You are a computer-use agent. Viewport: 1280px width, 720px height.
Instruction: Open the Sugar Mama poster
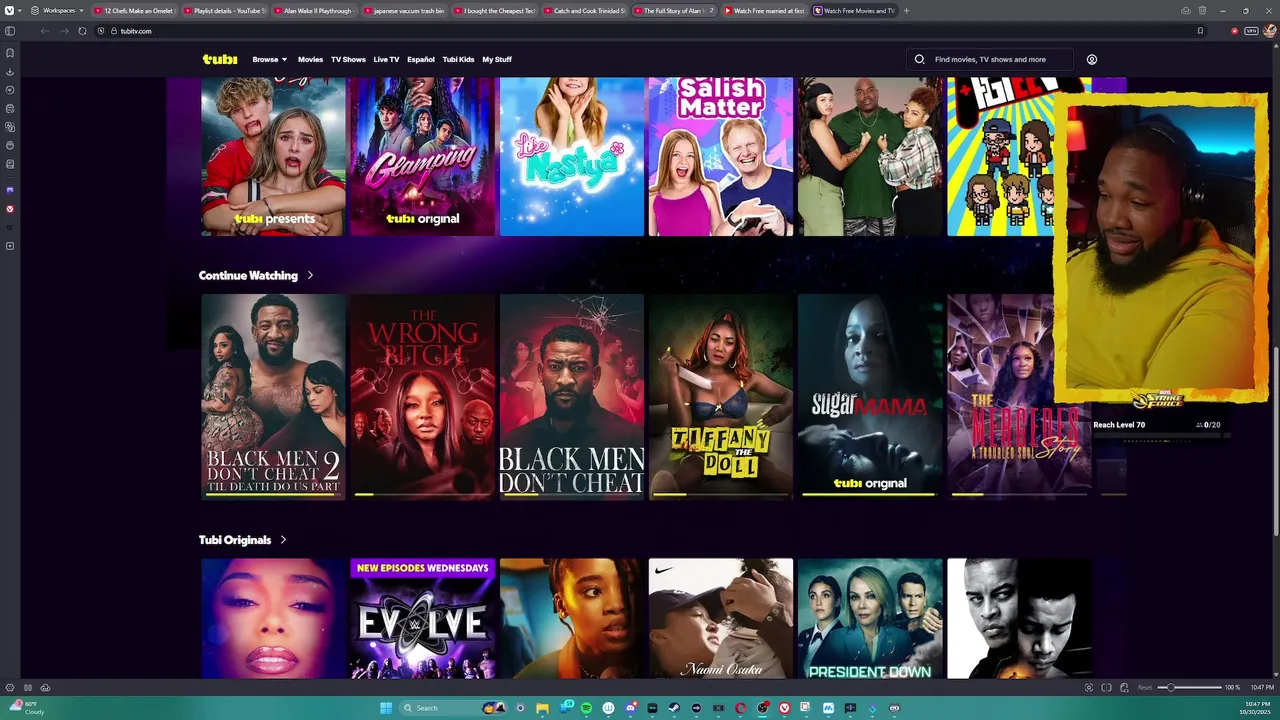click(x=870, y=397)
